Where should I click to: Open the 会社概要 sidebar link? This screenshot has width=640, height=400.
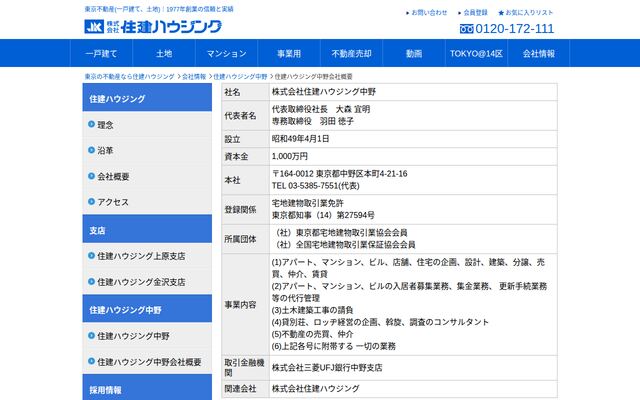click(x=113, y=177)
